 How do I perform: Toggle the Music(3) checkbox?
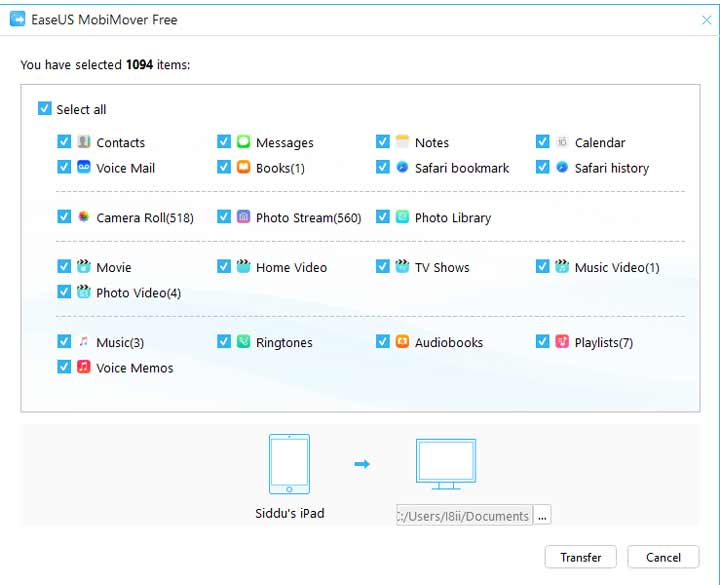point(64,341)
